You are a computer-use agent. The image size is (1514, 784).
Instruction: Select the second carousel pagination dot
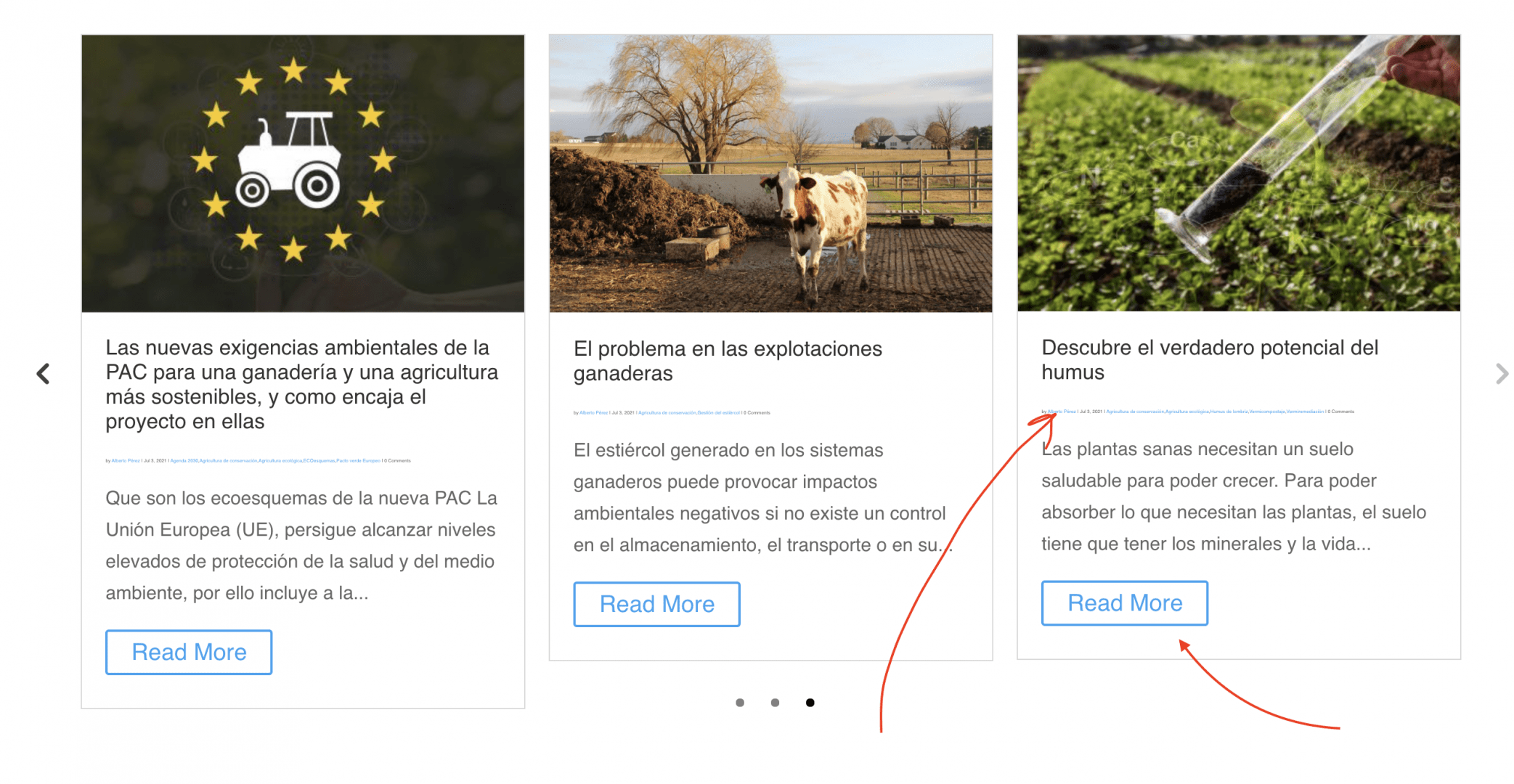[x=775, y=703]
